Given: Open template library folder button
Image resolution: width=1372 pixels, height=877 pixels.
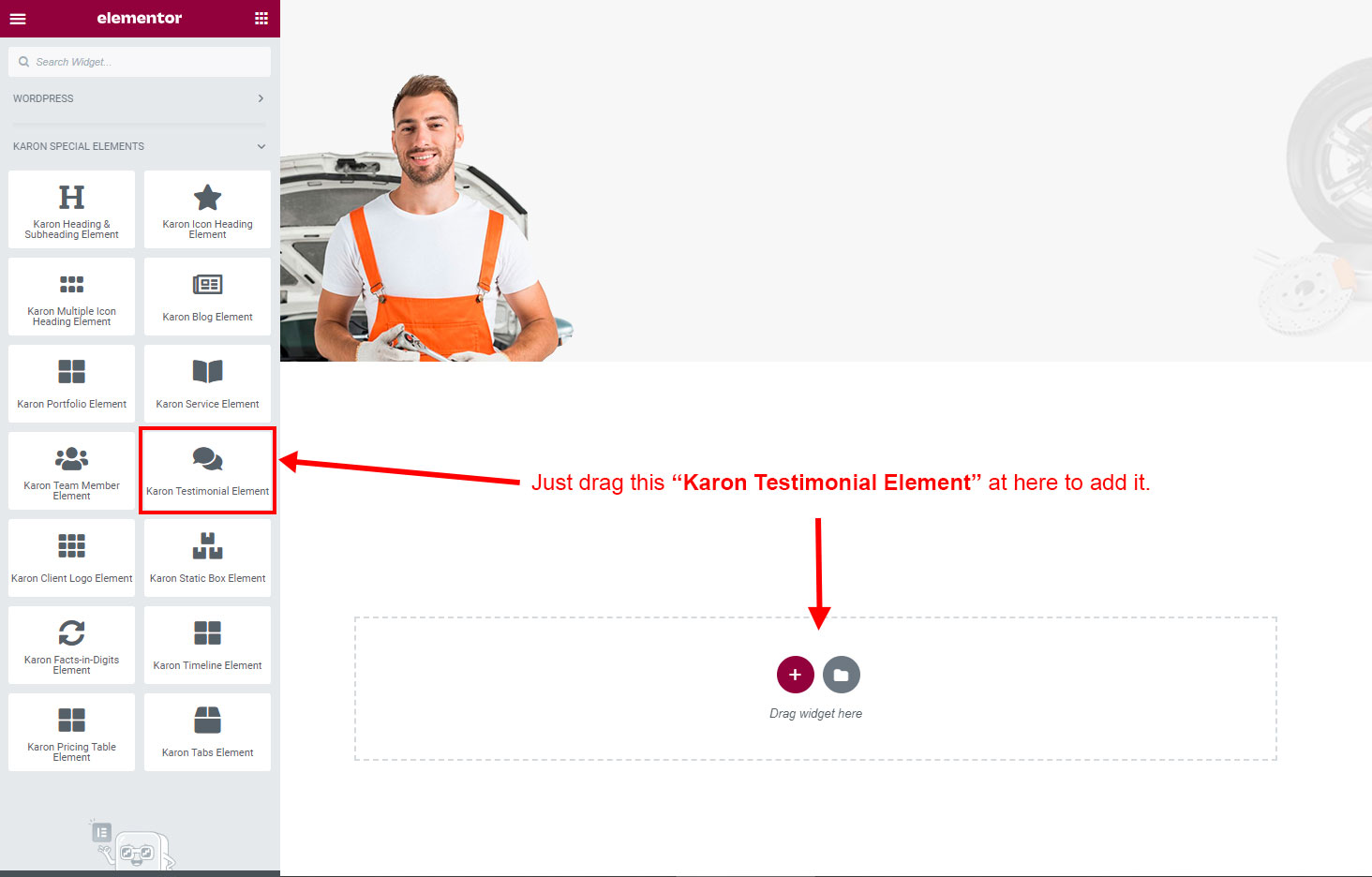Looking at the screenshot, I should [x=841, y=675].
